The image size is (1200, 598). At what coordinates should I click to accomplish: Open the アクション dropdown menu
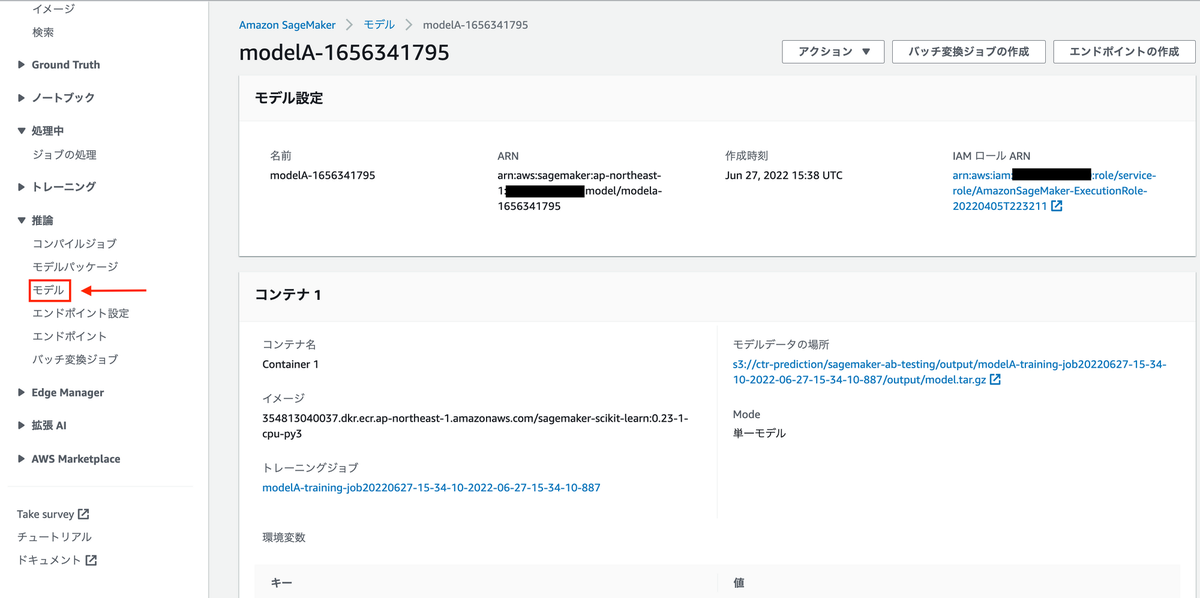[x=834, y=52]
